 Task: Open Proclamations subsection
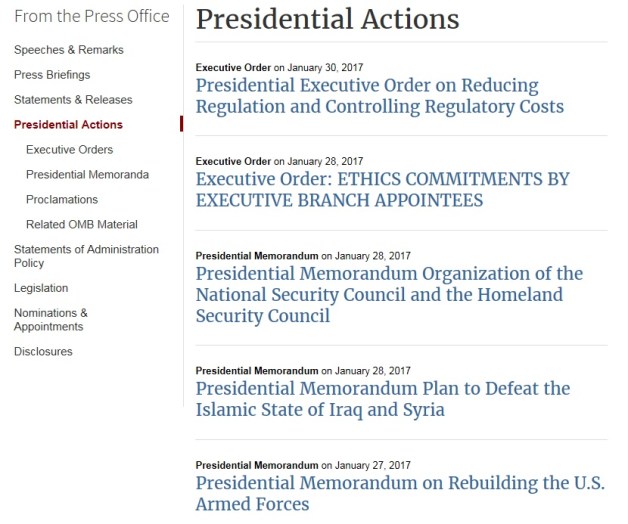point(62,200)
